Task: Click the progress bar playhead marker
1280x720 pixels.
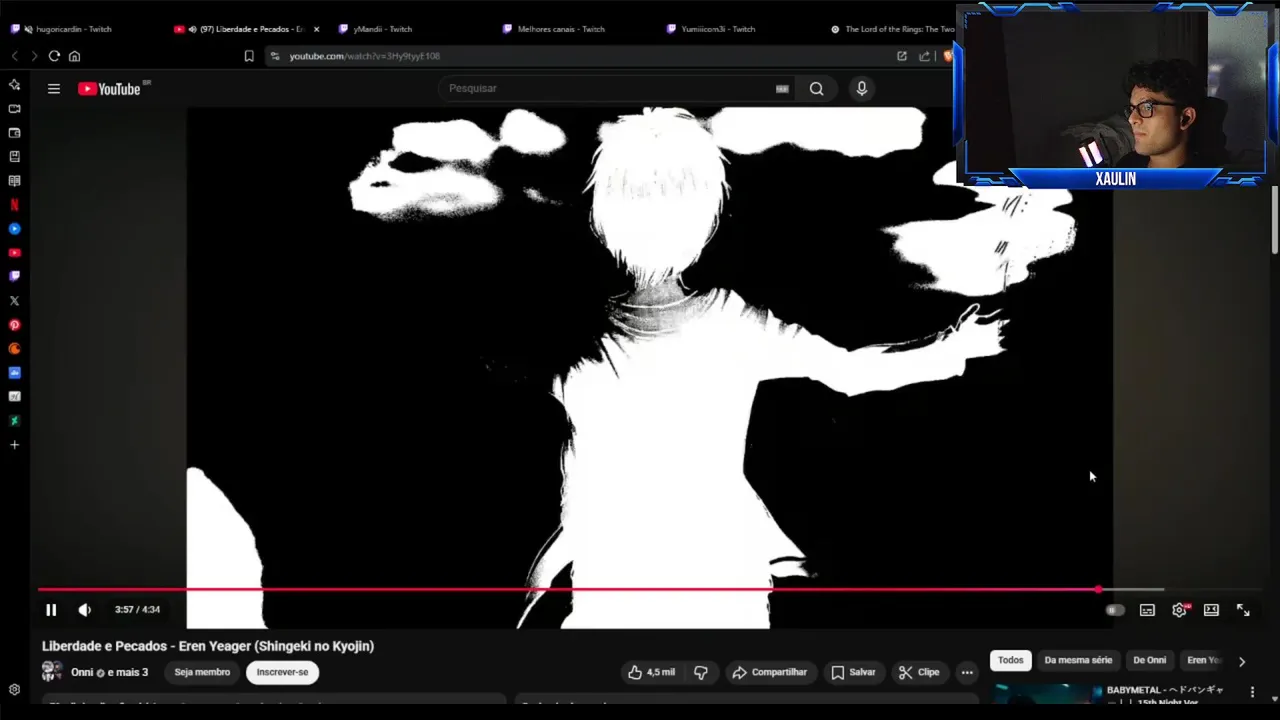Action: 1099,589
